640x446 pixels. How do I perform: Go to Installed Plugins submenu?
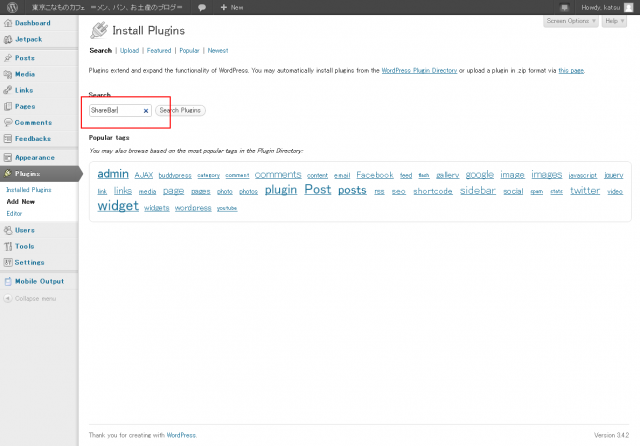(29, 190)
